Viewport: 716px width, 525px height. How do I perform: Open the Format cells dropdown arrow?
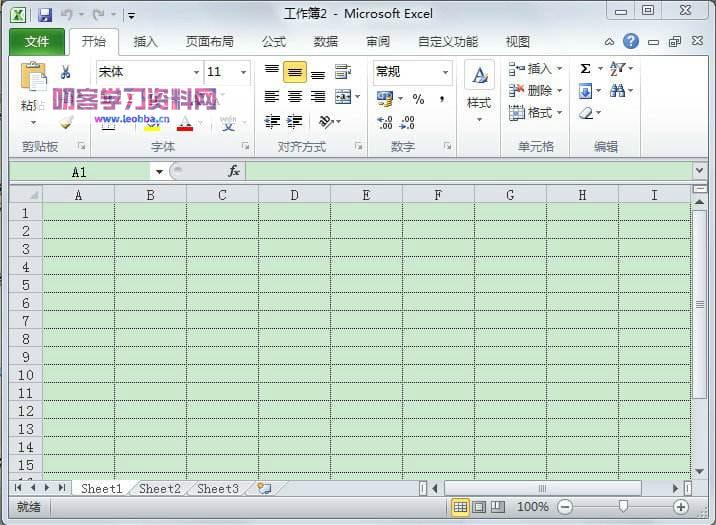pos(559,112)
